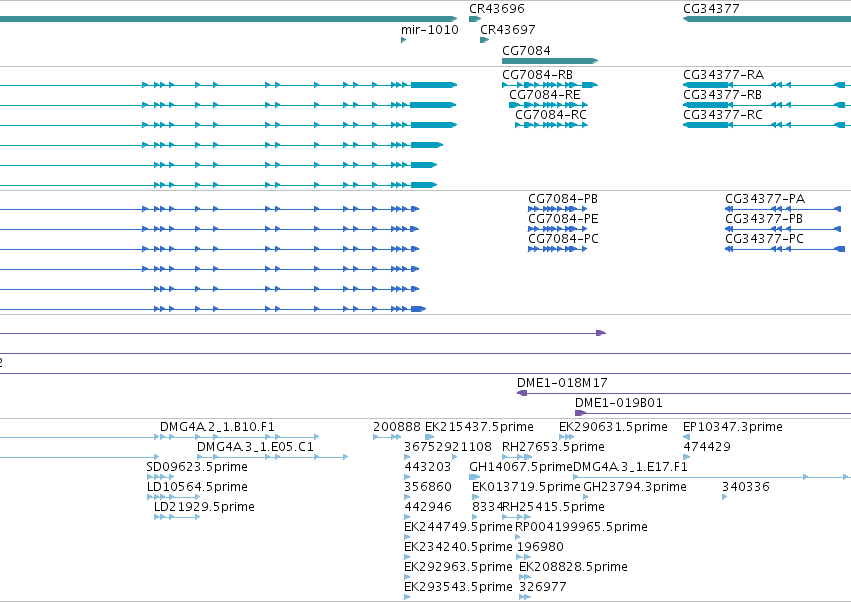Select clone DME1-018M17
The width and height of the screenshot is (851, 602).
tap(562, 383)
